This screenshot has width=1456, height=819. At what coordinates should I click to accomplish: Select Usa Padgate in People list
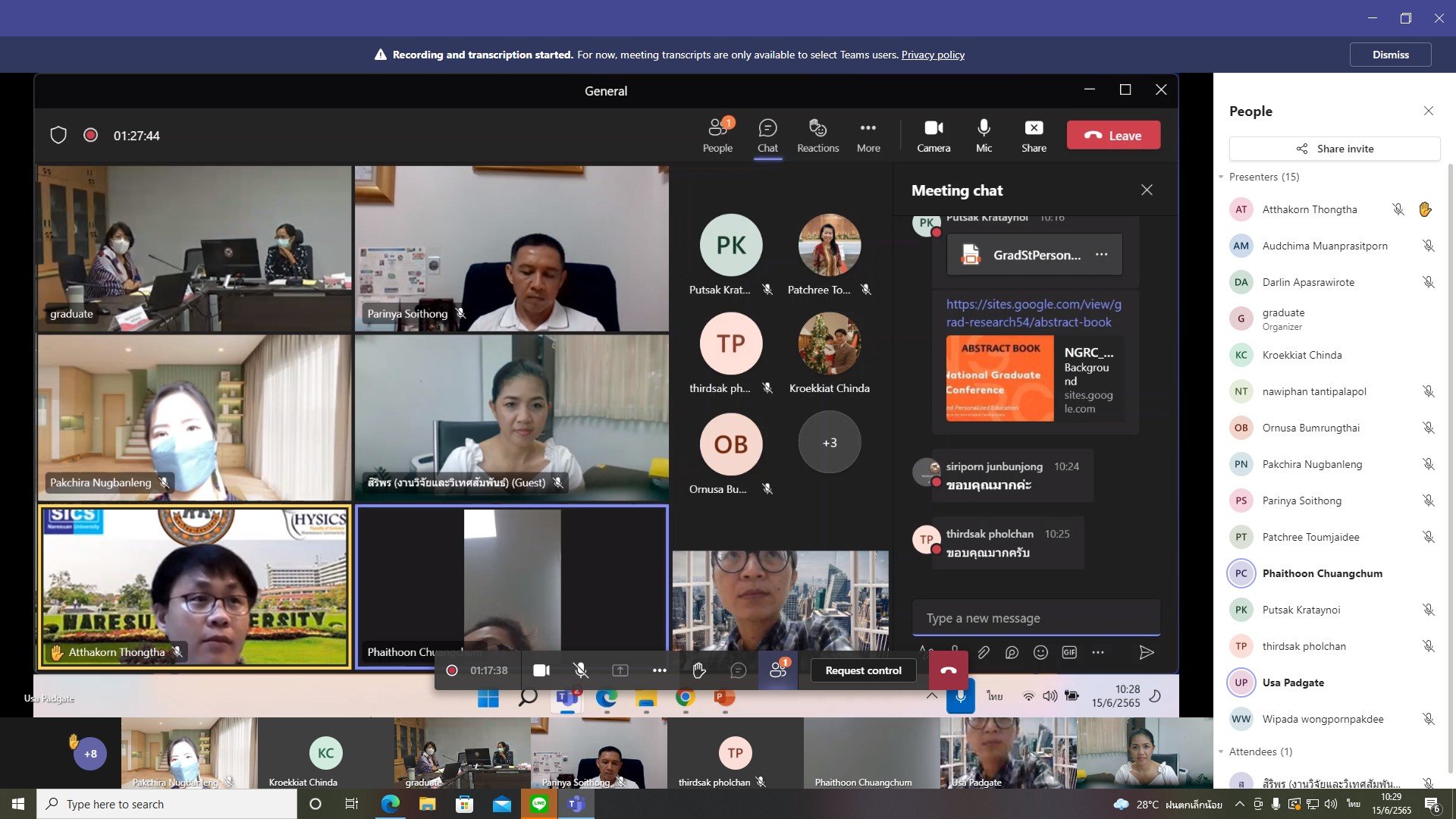[1332, 682]
